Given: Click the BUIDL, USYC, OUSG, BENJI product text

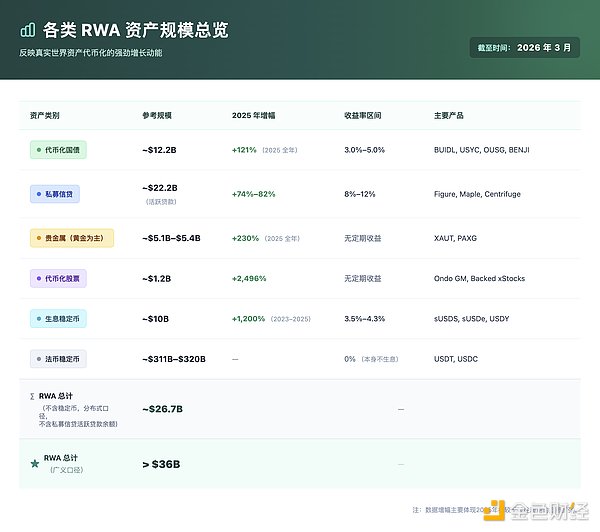Looking at the screenshot, I should tap(481, 150).
